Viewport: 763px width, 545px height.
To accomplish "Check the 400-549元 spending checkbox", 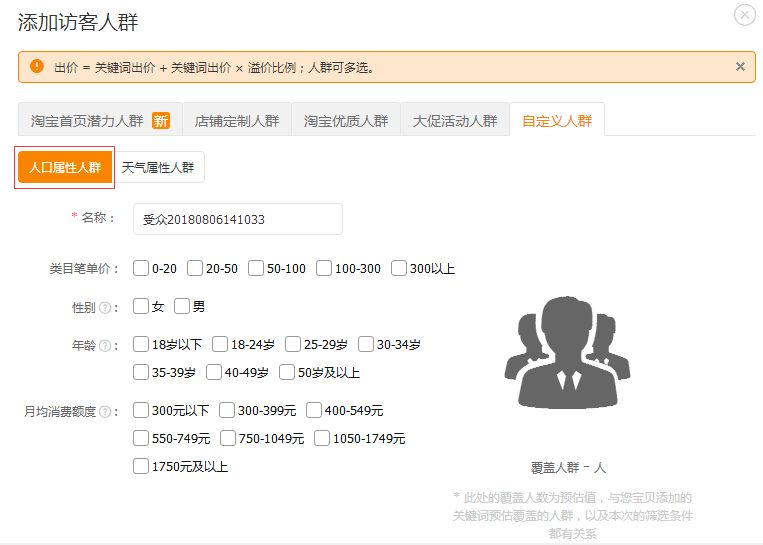I will pyautogui.click(x=314, y=410).
